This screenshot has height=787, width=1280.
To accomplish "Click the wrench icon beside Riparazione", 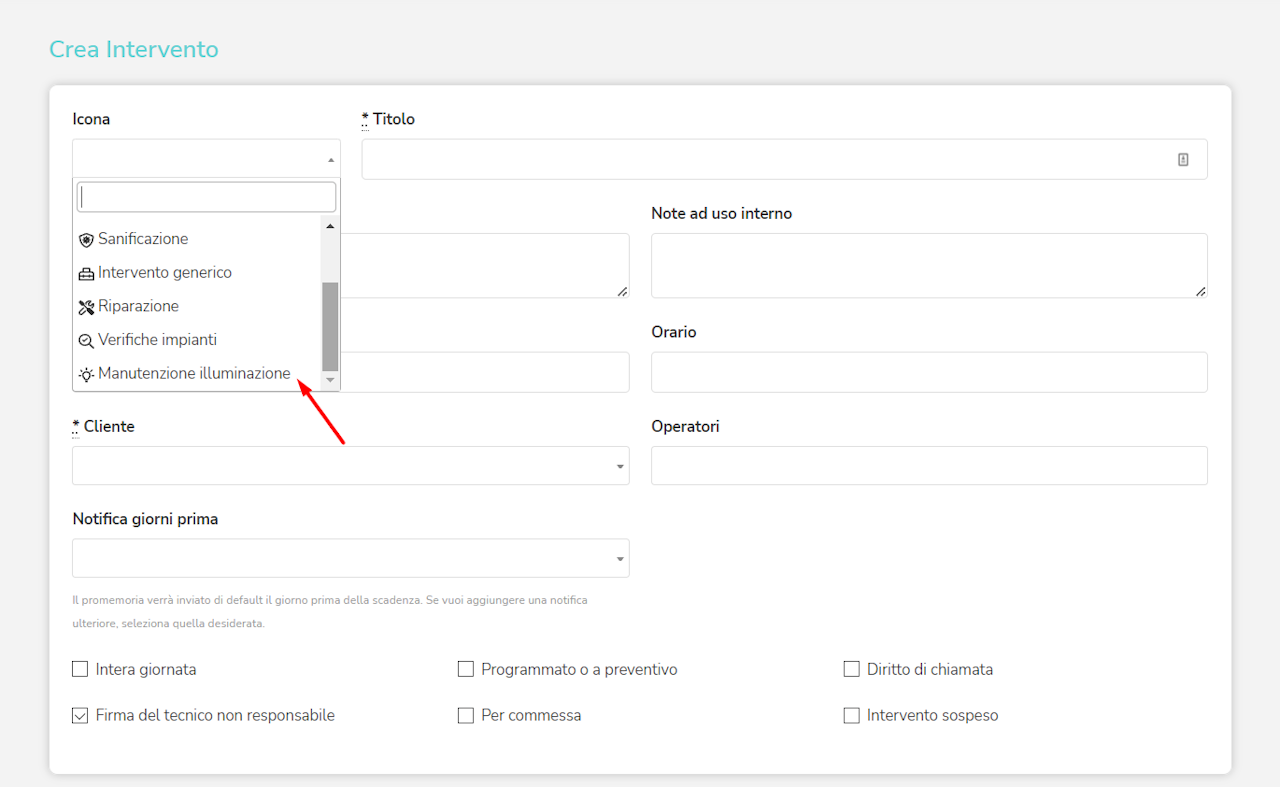I will (x=86, y=307).
